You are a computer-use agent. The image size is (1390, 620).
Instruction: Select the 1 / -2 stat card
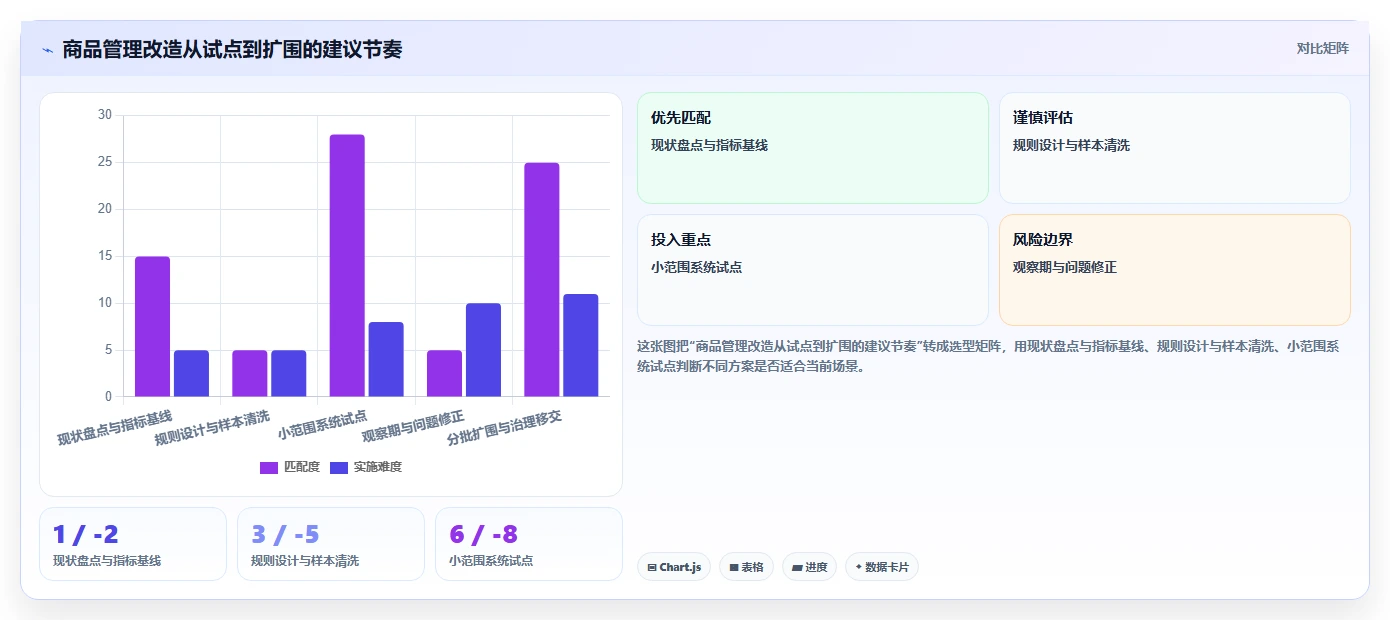tap(133, 544)
